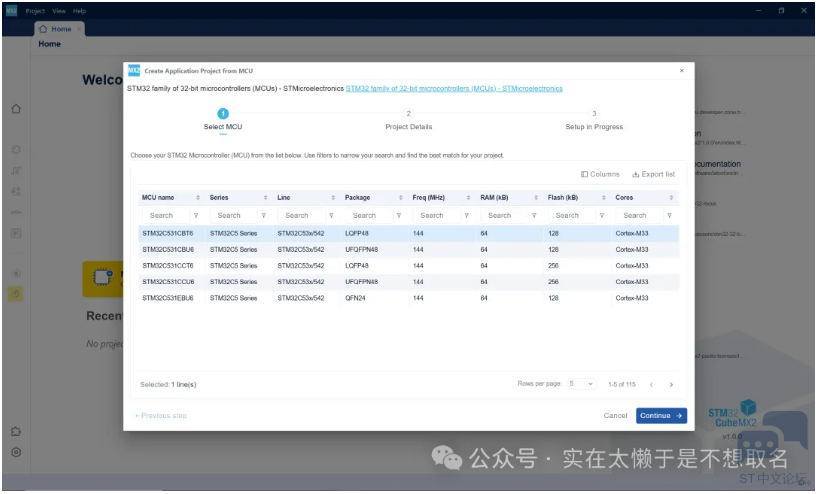
Task: Sort by Package column arrows
Action: point(401,198)
